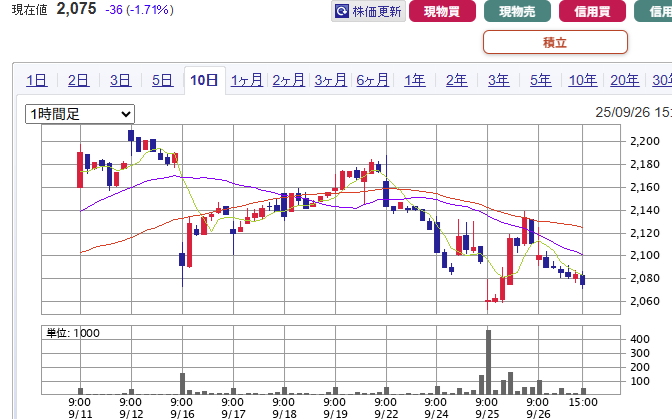Click the 2,140 price axis label
Image resolution: width=672 pixels, height=419 pixels.
coord(645,210)
